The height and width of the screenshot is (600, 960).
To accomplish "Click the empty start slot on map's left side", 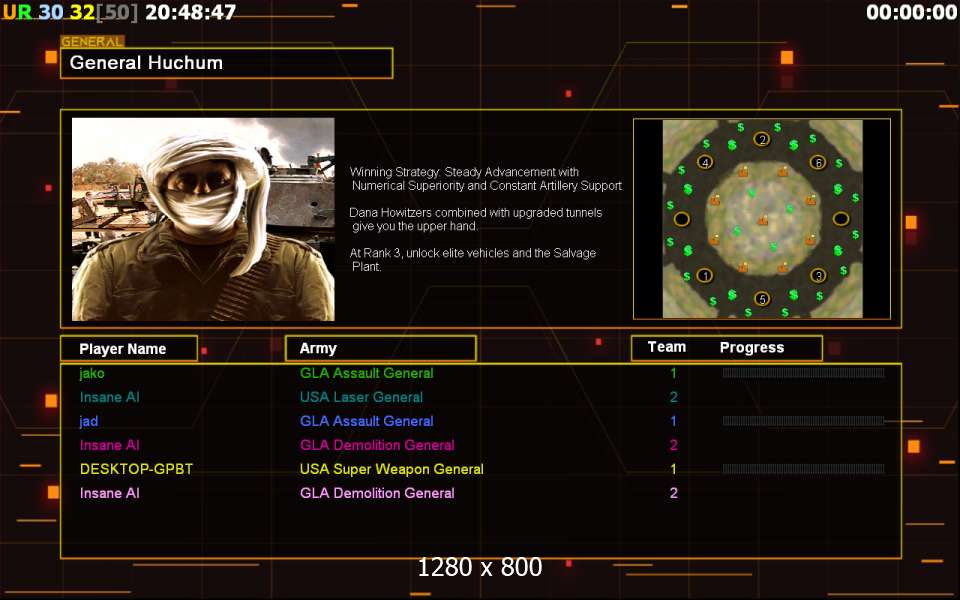I will [682, 219].
